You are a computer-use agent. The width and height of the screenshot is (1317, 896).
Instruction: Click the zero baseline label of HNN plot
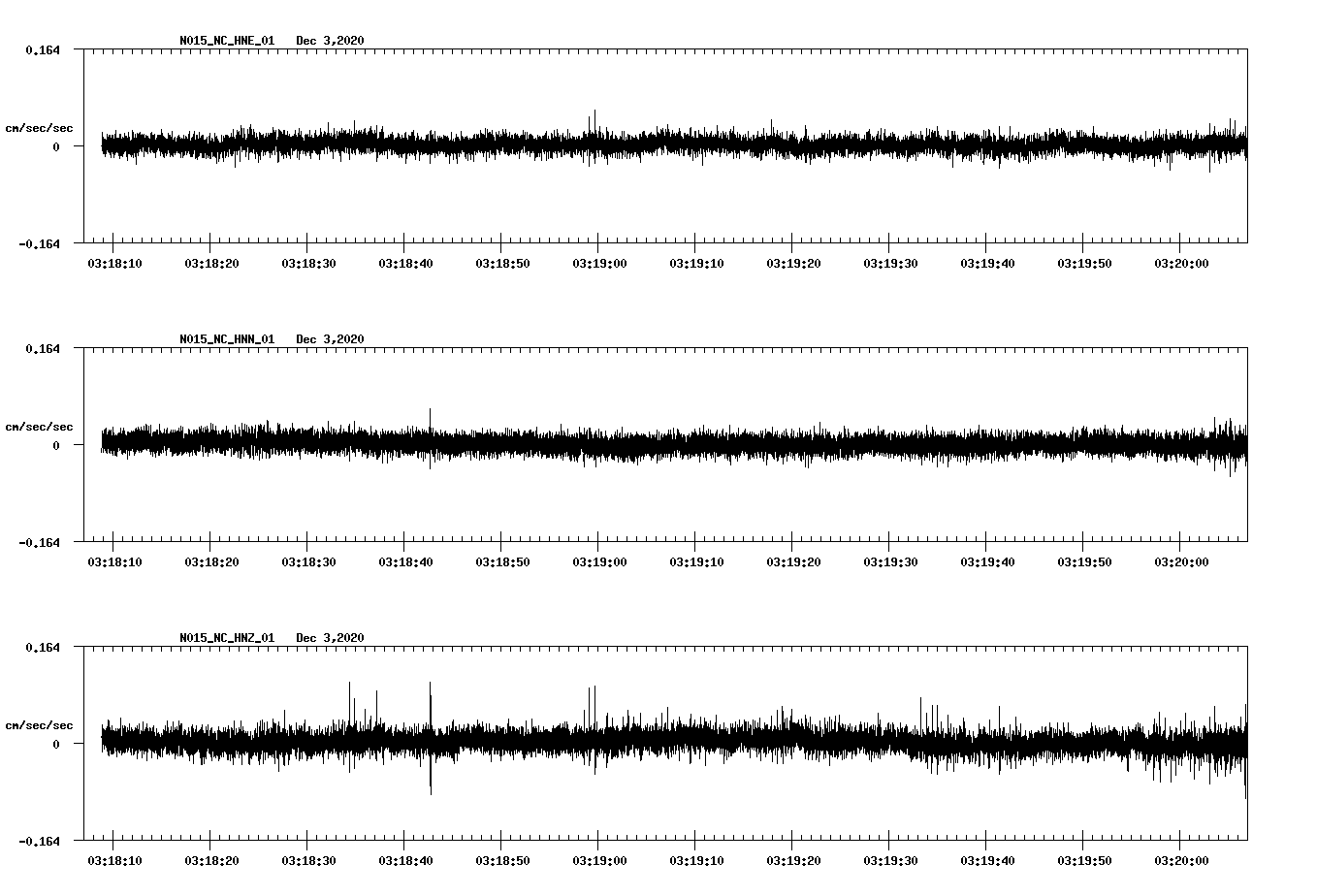(x=57, y=446)
